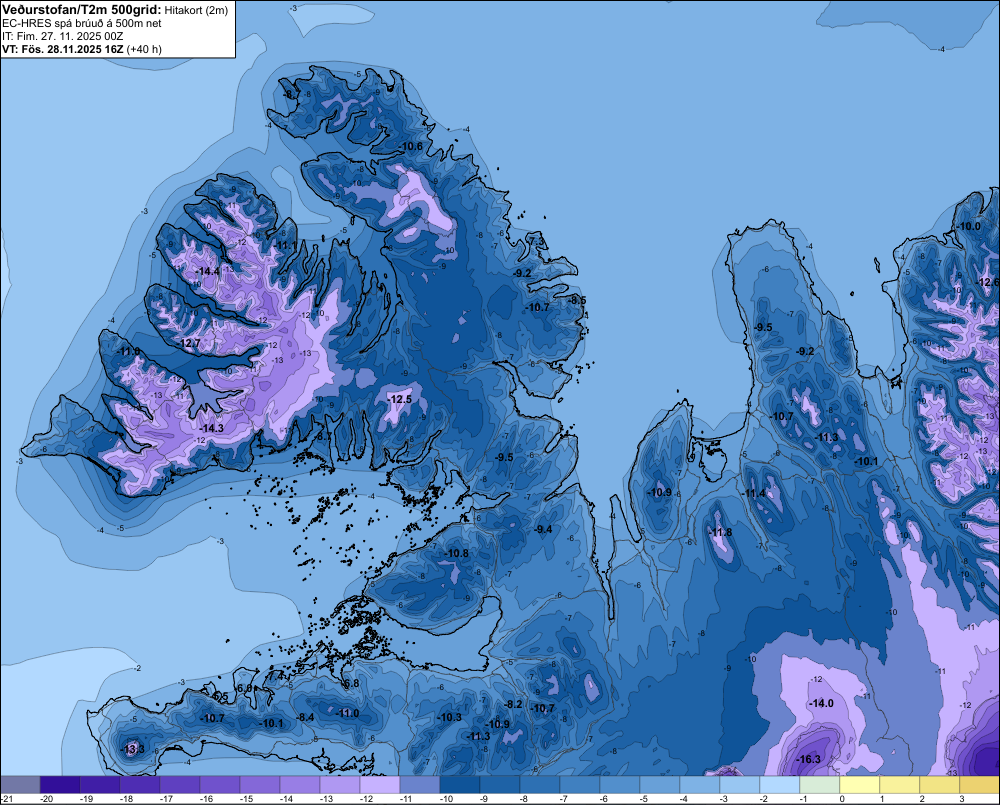Click the -9.4 temperature value on the map
This screenshot has height=805, width=1000.
(544, 529)
